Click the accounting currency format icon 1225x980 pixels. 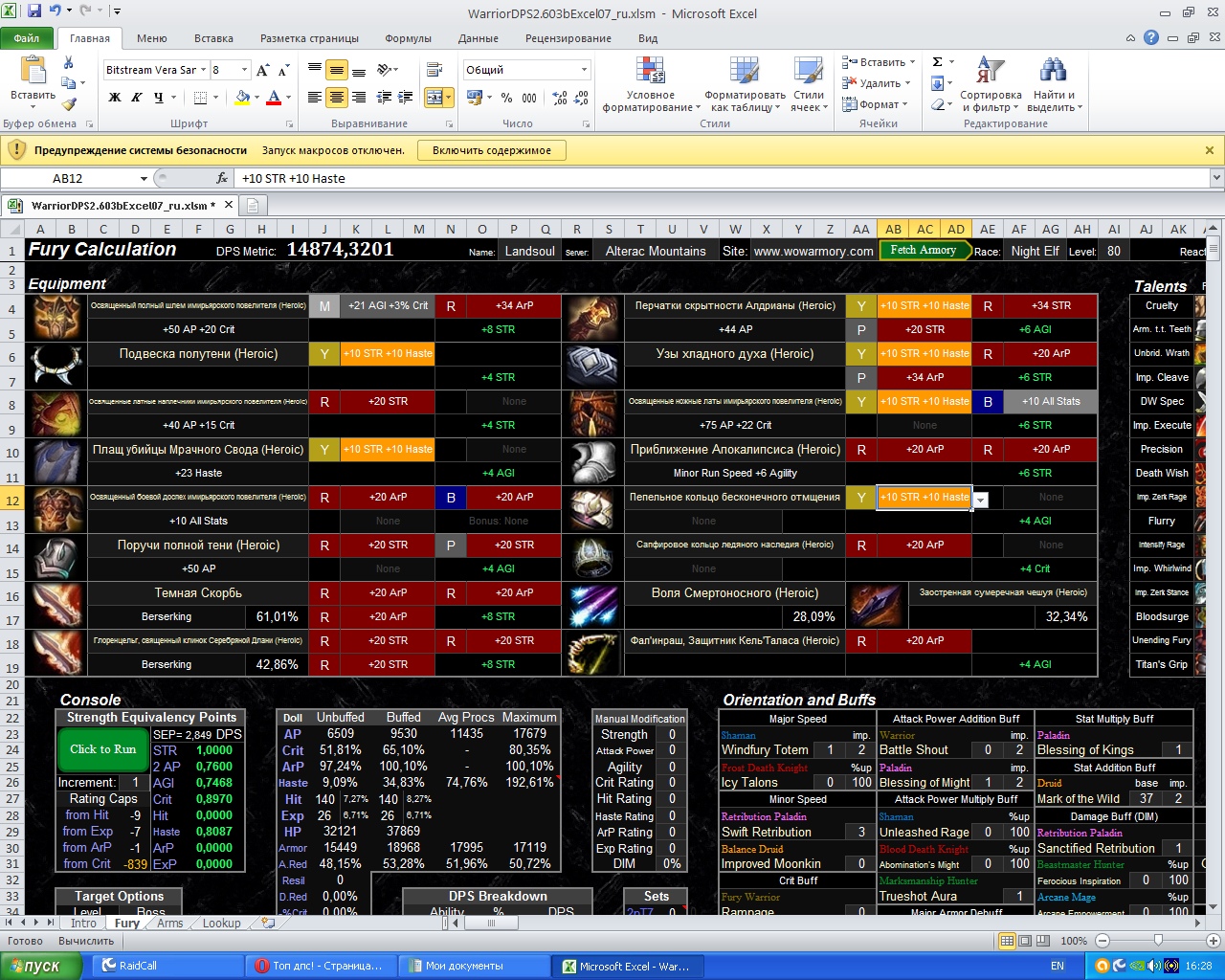(476, 98)
